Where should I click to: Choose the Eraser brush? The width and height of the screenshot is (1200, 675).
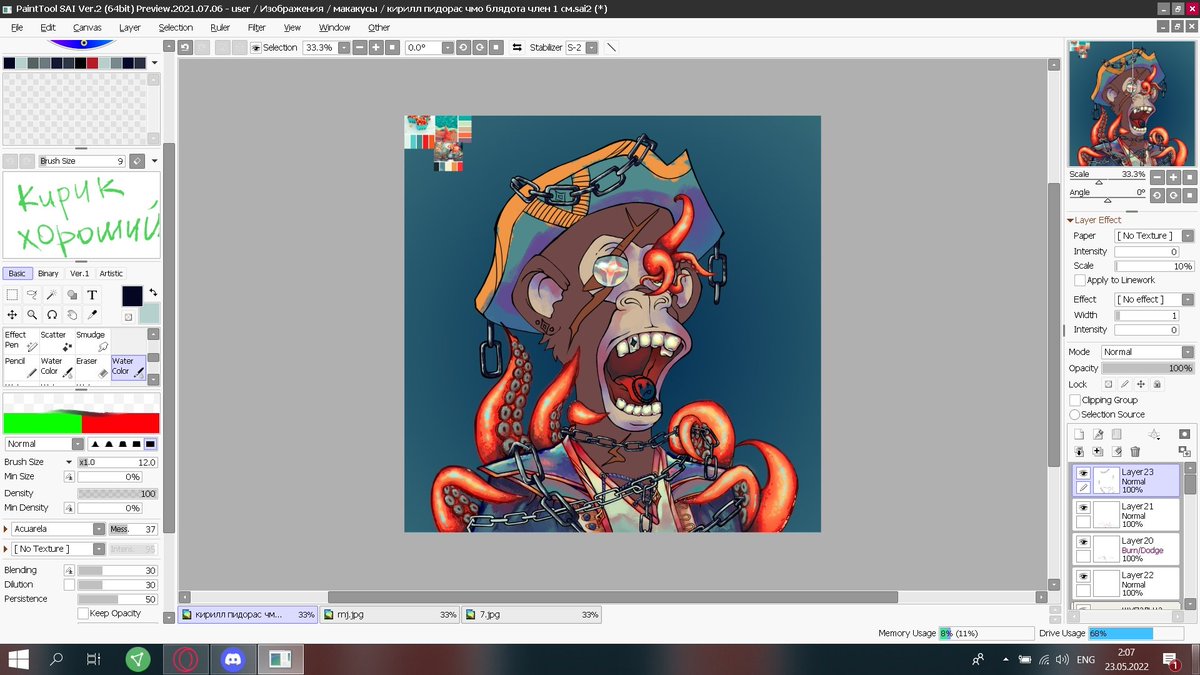click(x=92, y=367)
